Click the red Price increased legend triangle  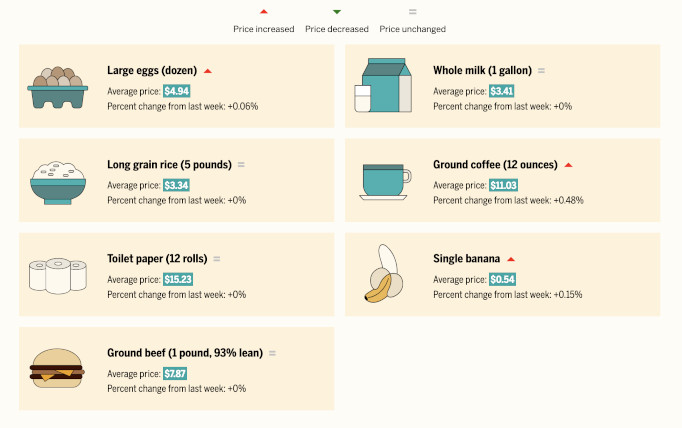click(x=264, y=12)
